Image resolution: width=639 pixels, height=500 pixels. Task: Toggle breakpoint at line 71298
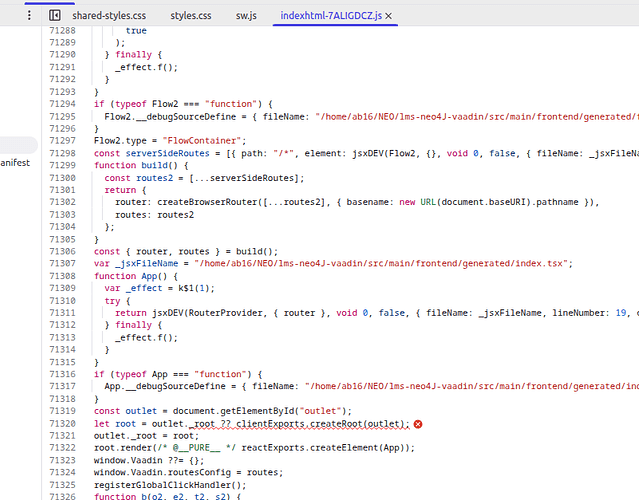[x=67, y=153]
